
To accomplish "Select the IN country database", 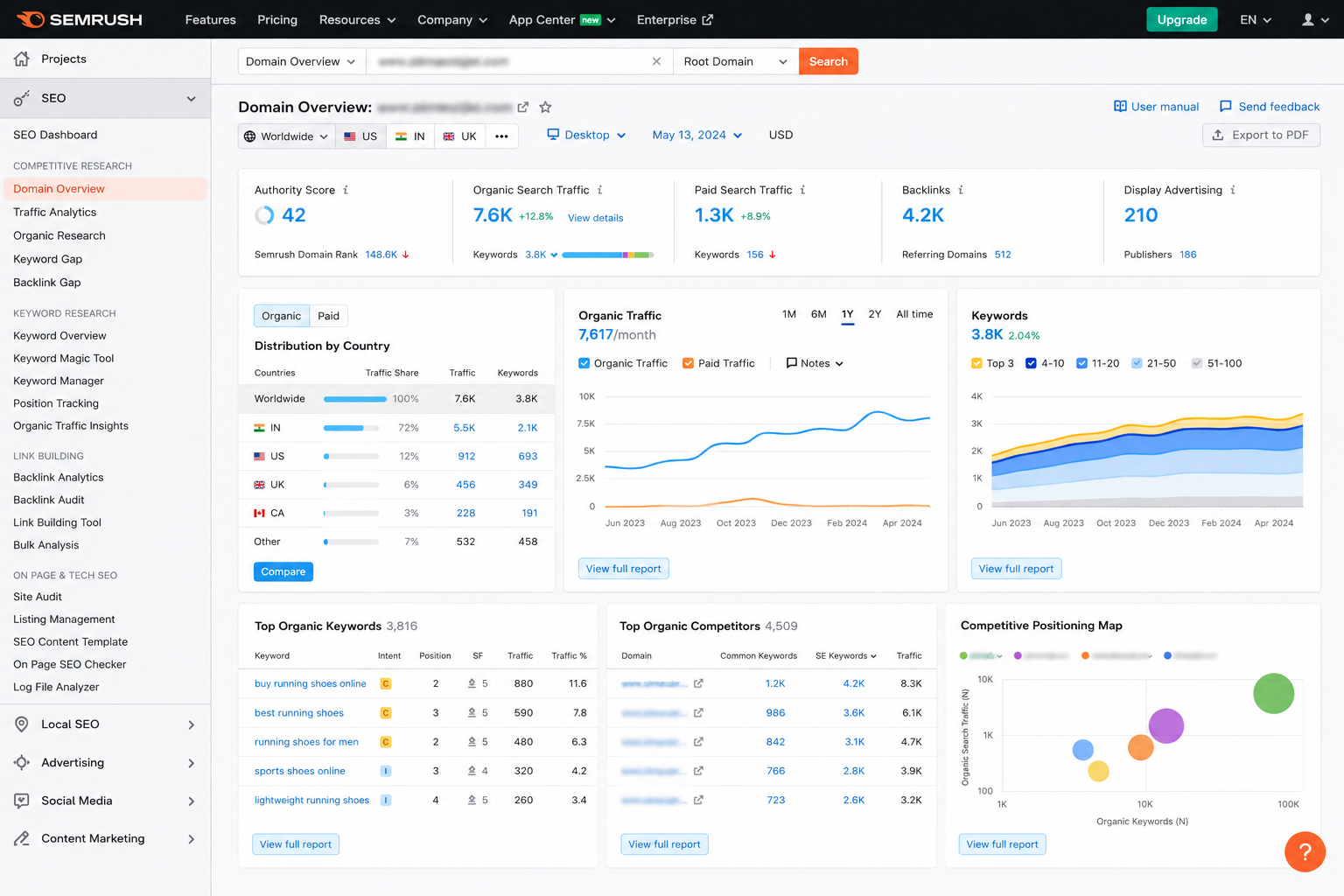I will coord(410,136).
